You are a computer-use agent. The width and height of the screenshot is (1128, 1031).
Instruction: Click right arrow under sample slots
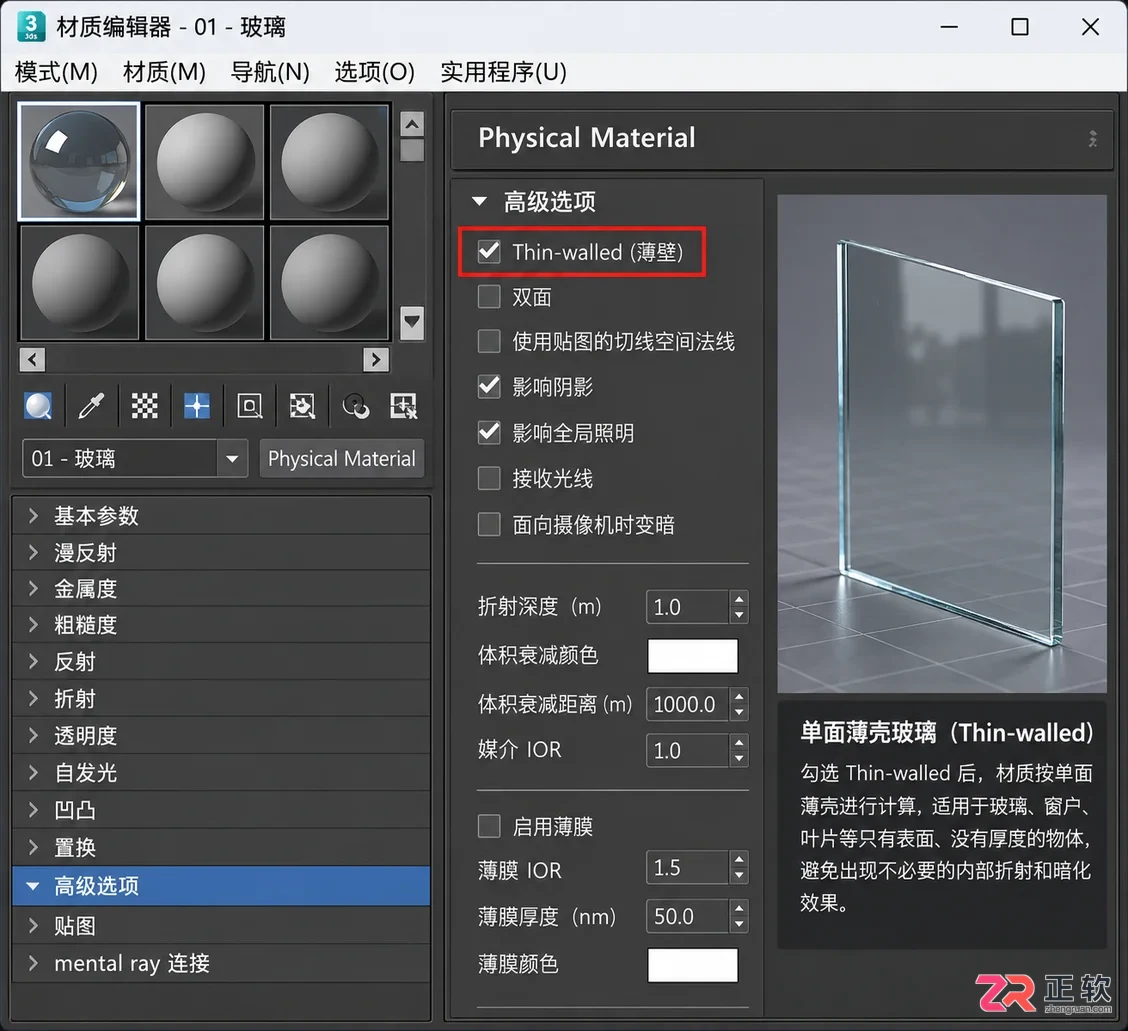click(x=376, y=359)
